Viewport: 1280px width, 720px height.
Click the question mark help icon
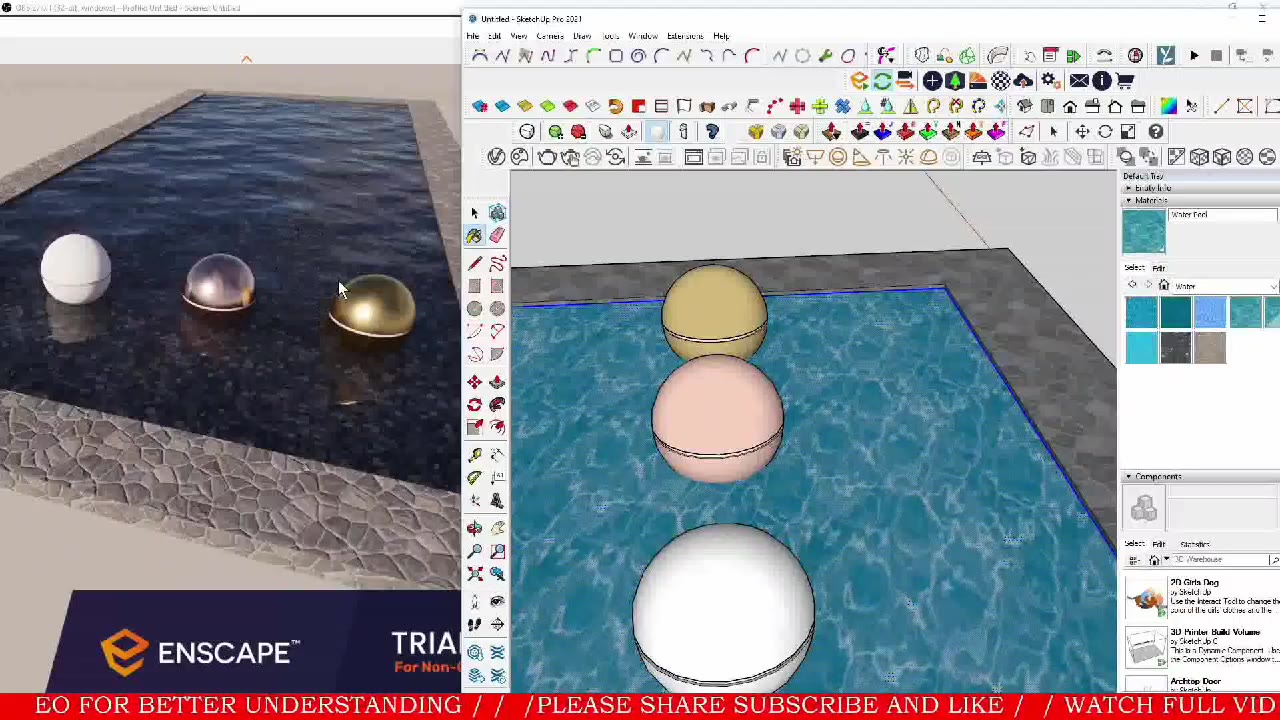pyautogui.click(x=1155, y=132)
